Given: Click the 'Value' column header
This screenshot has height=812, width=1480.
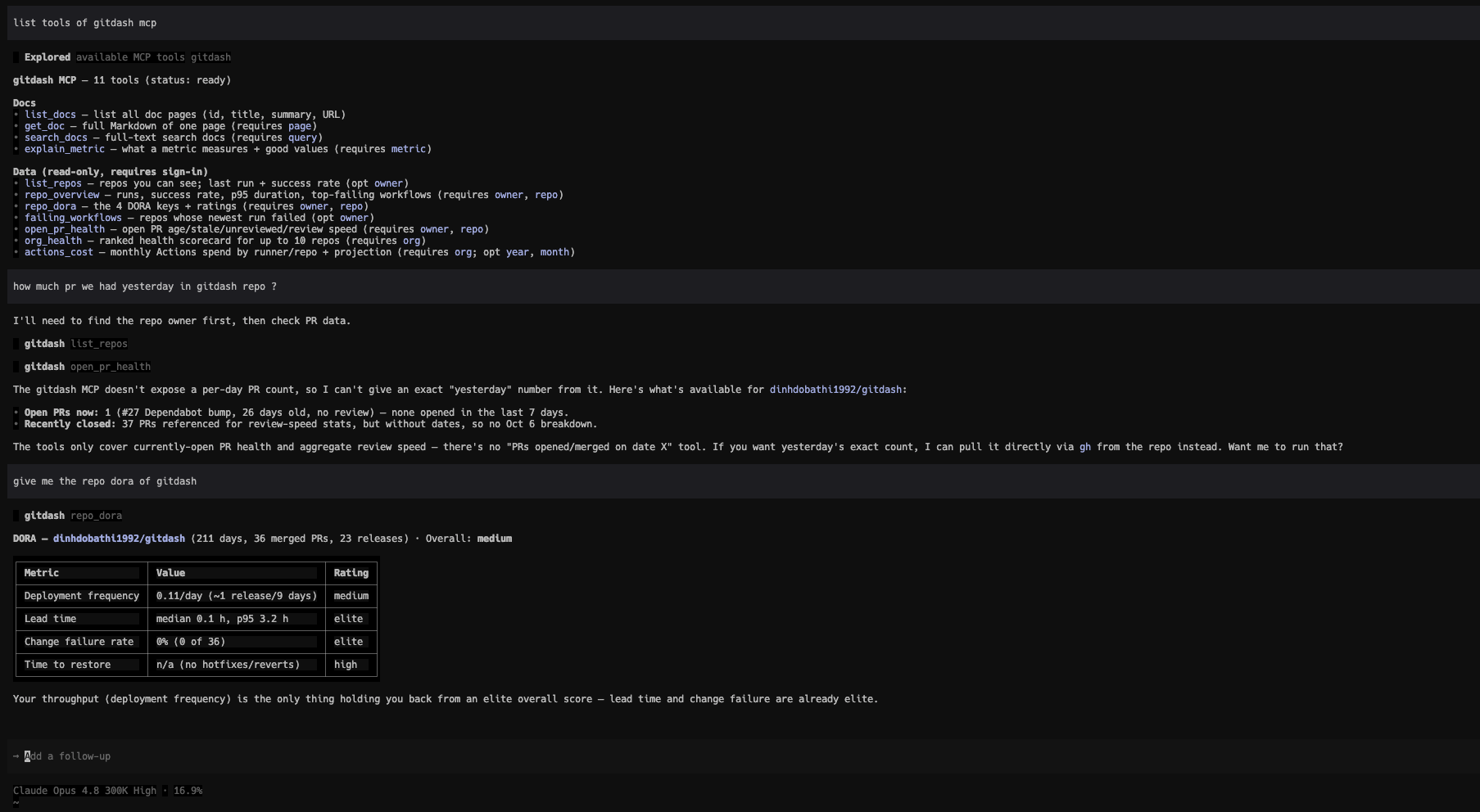Looking at the screenshot, I should tap(237, 573).
